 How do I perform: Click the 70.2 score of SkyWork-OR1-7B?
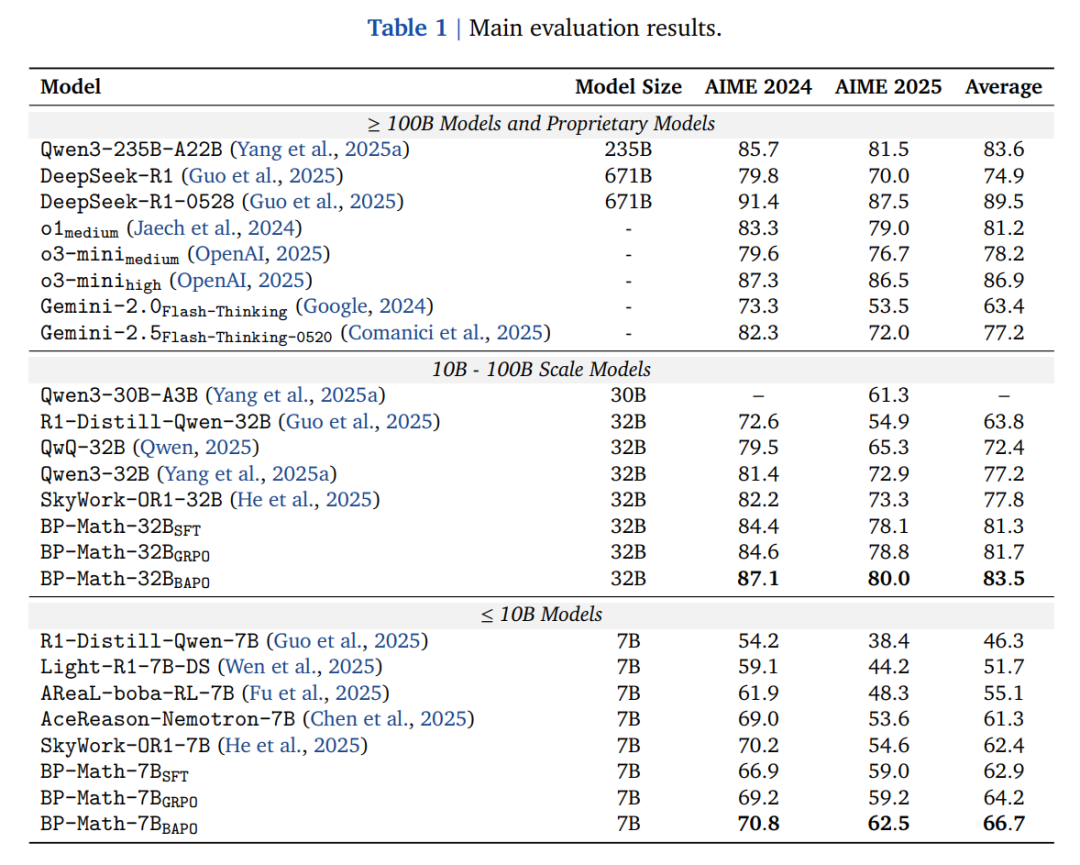coord(758,746)
